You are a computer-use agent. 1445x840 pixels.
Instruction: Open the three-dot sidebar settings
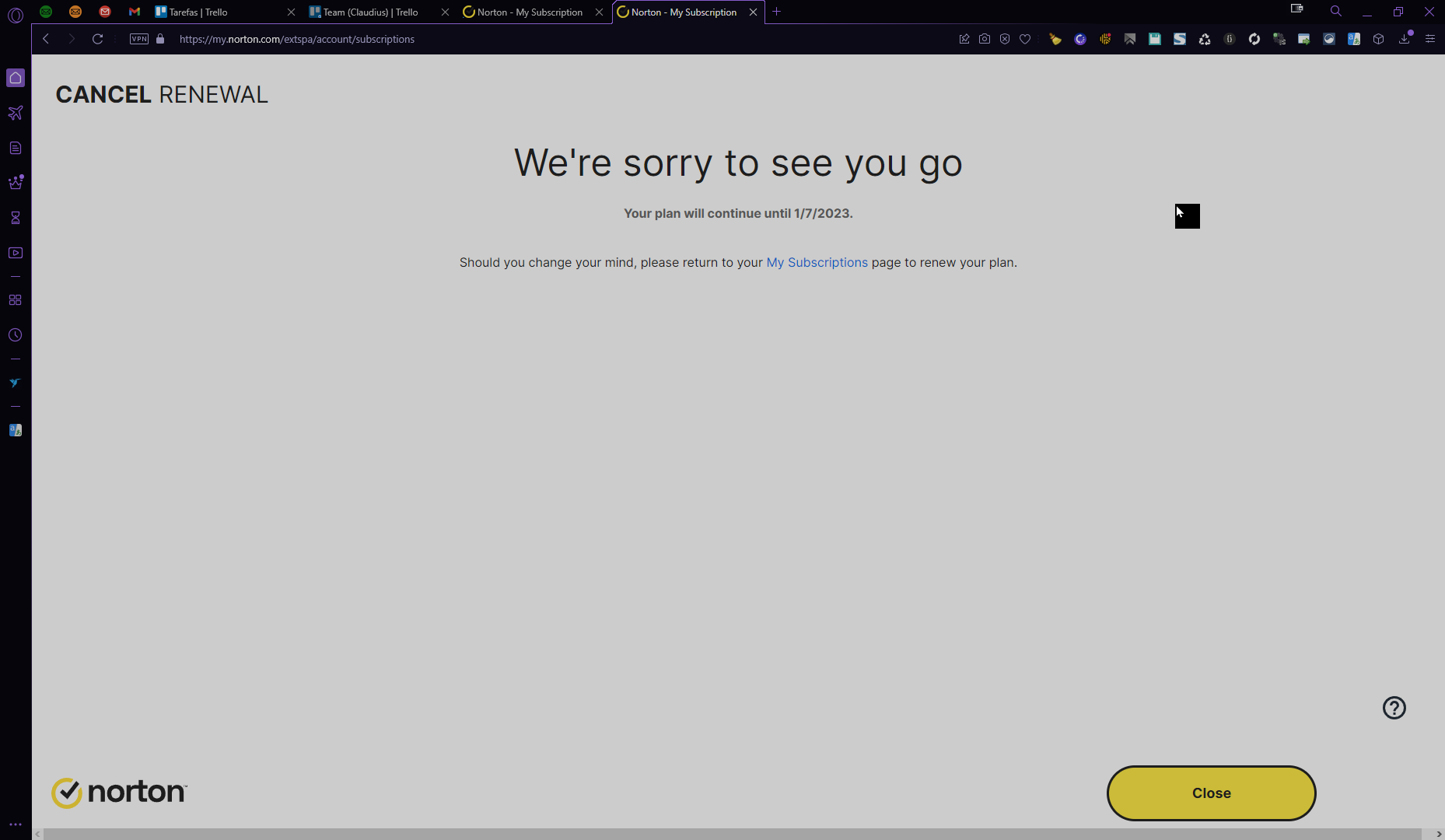[x=16, y=824]
